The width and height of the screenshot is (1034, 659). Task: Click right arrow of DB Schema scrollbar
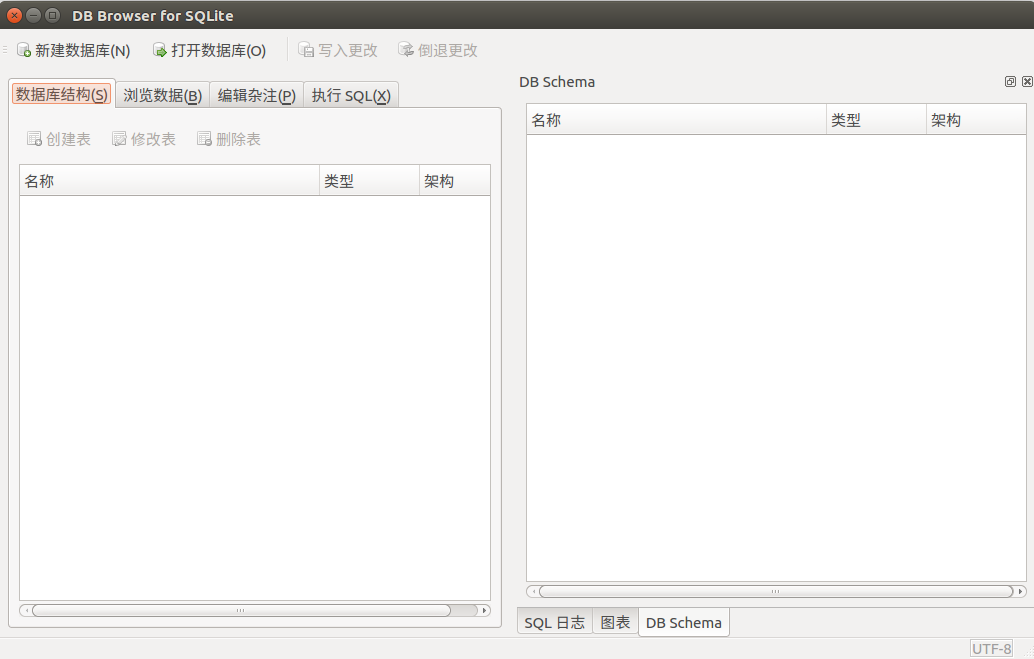(x=1020, y=592)
